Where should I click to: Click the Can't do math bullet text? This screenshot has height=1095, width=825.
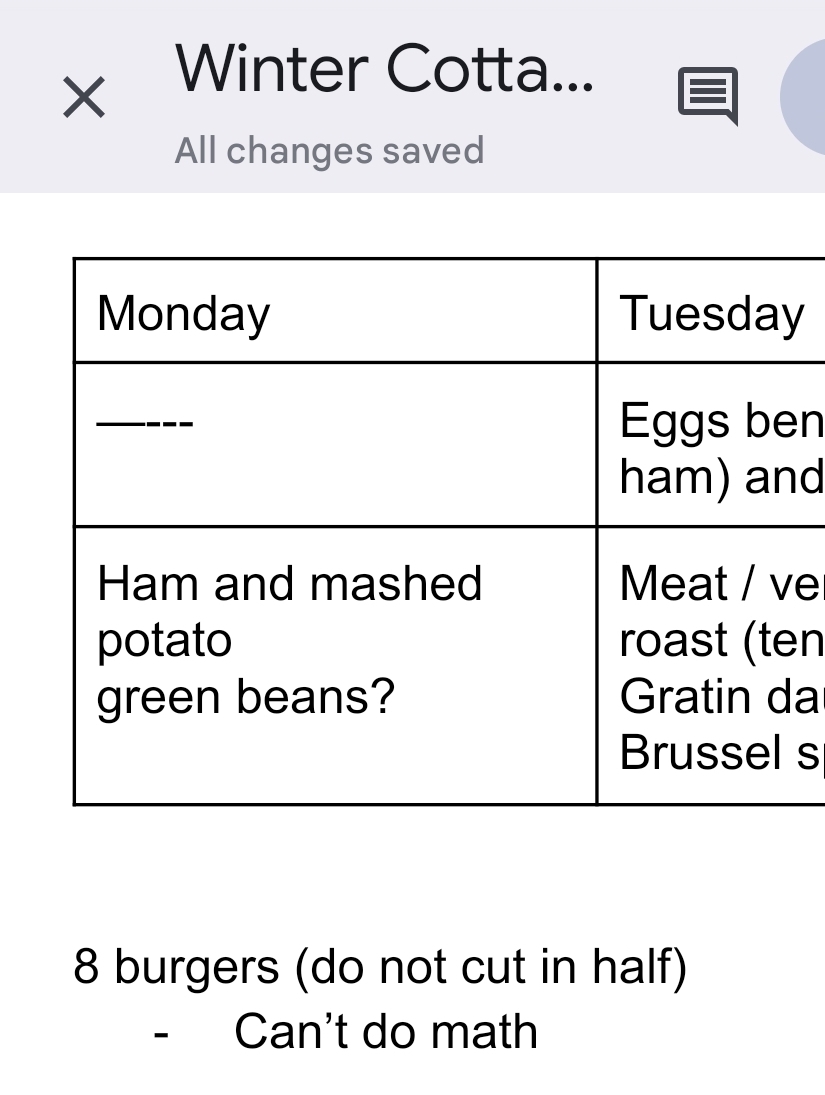coord(386,1032)
